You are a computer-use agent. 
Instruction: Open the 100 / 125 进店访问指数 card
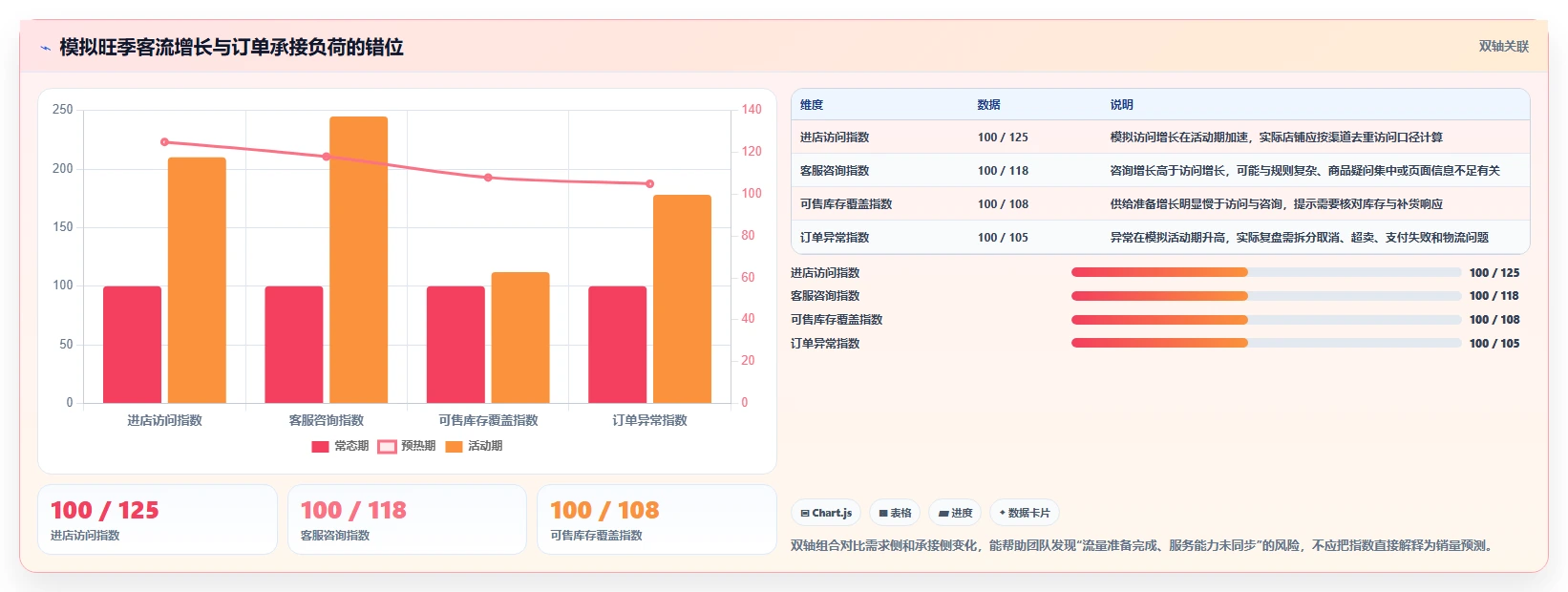[158, 519]
